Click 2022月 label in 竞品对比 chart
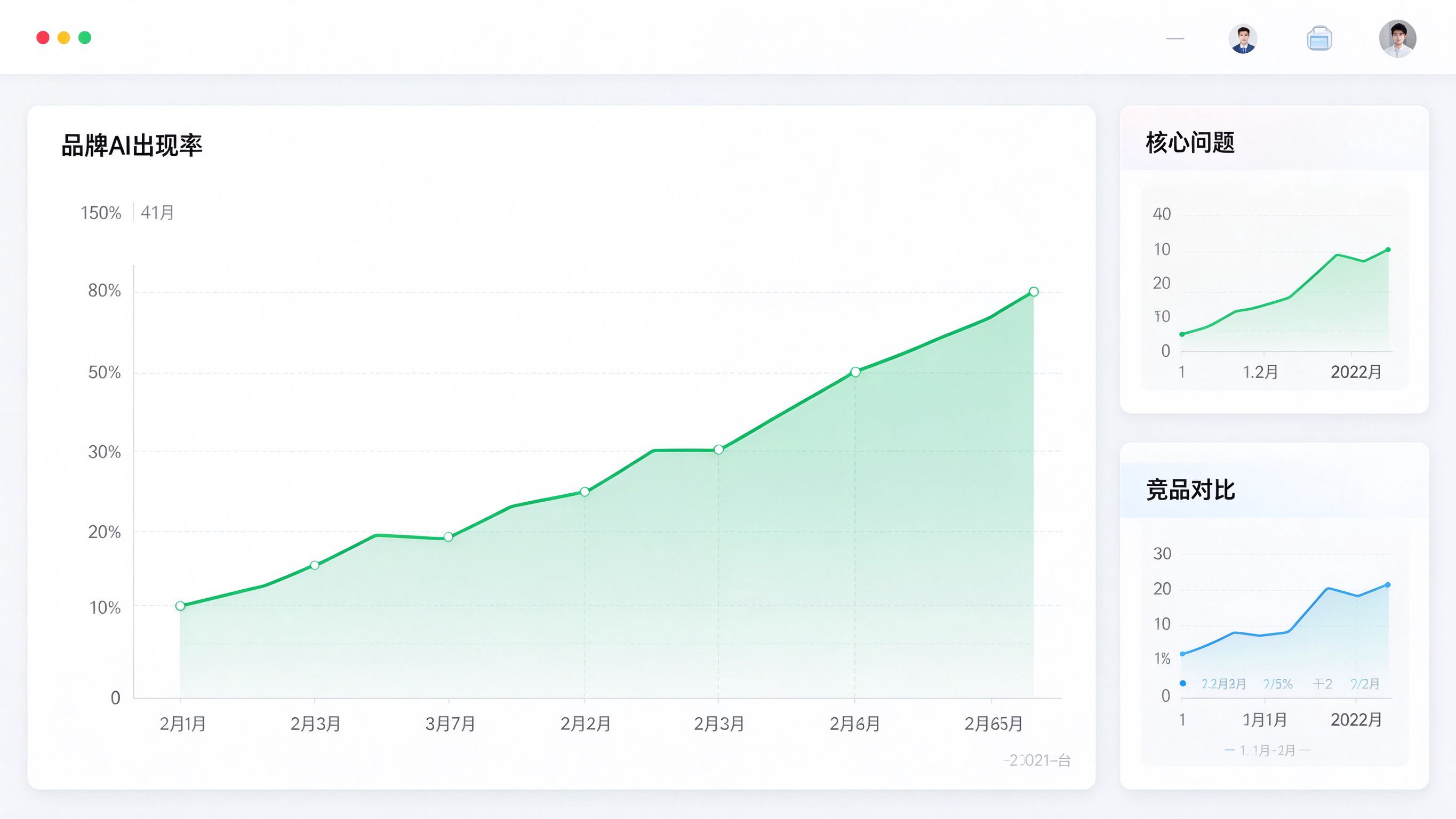This screenshot has width=1456, height=819. (1356, 719)
